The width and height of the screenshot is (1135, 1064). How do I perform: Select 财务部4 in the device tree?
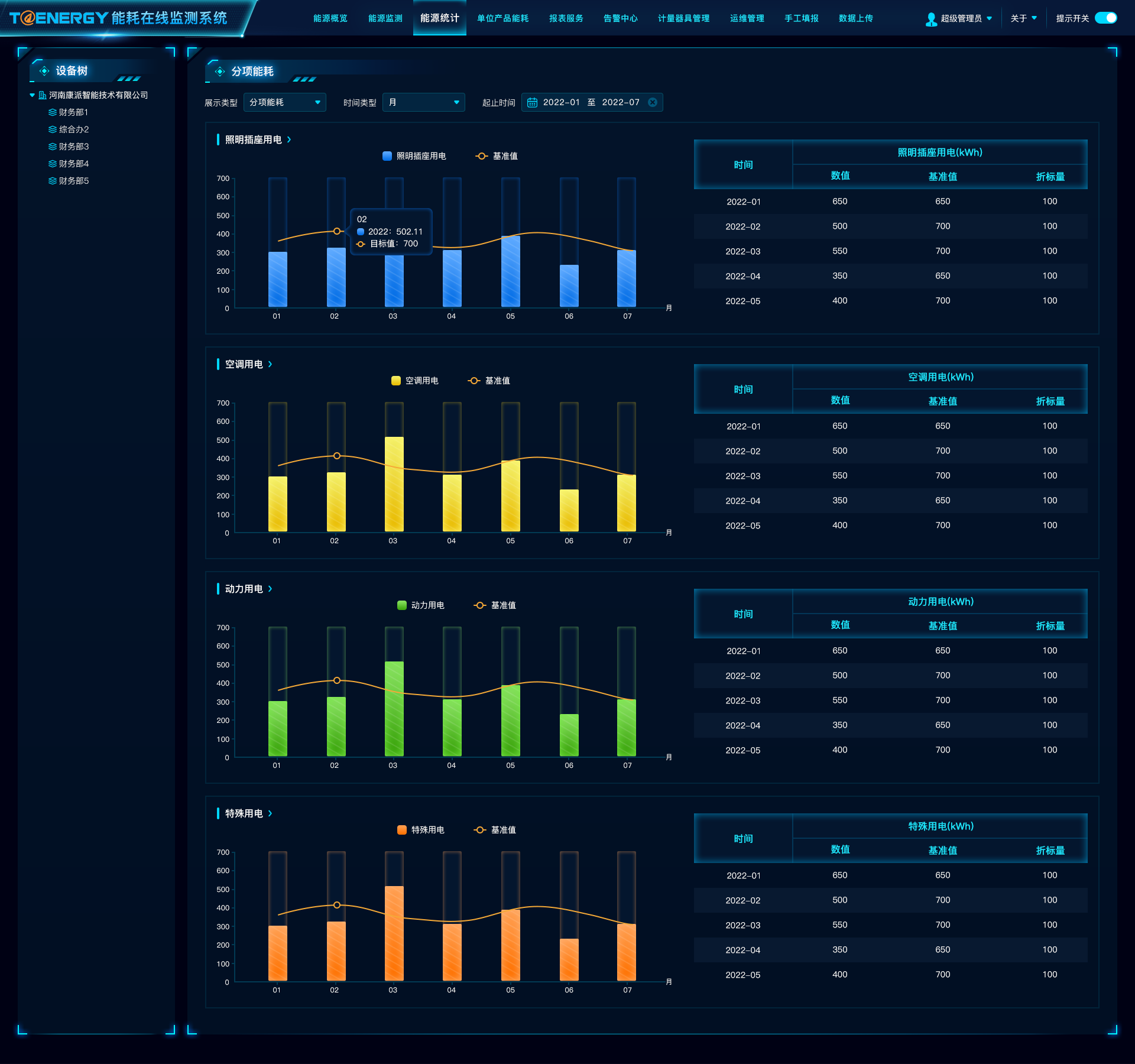[x=74, y=164]
